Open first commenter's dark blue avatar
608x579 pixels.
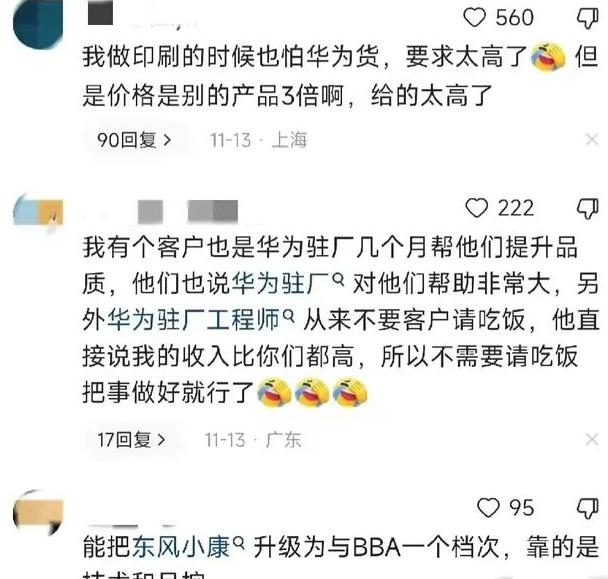tap(38, 24)
